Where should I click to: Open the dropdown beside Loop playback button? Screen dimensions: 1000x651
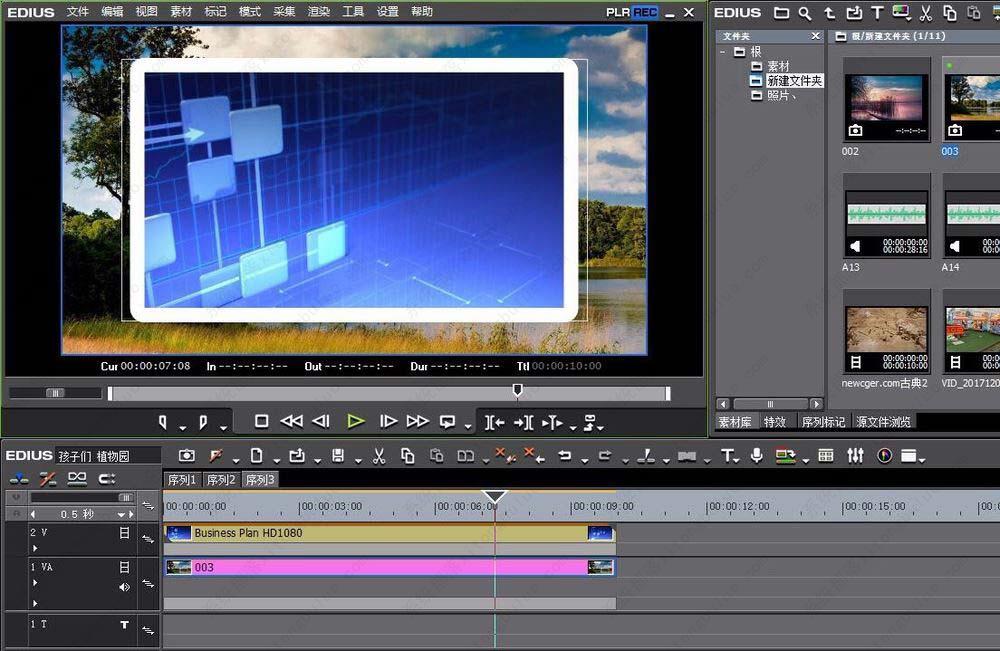pyautogui.click(x=468, y=427)
